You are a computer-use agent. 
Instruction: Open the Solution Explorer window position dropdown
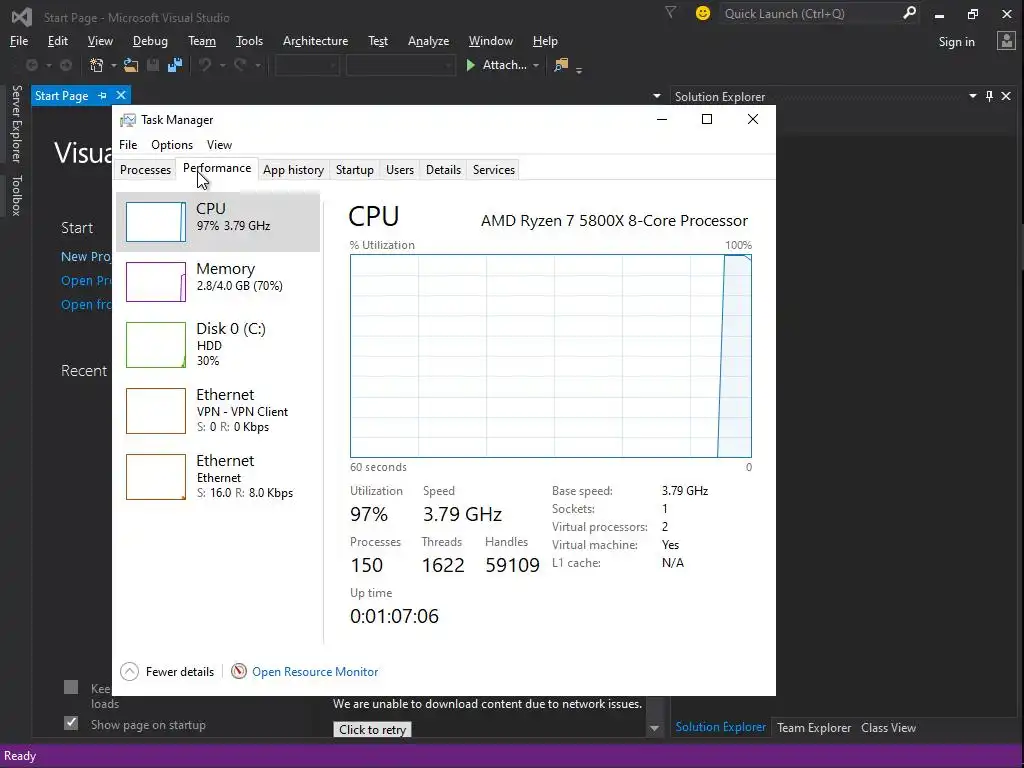click(x=972, y=96)
